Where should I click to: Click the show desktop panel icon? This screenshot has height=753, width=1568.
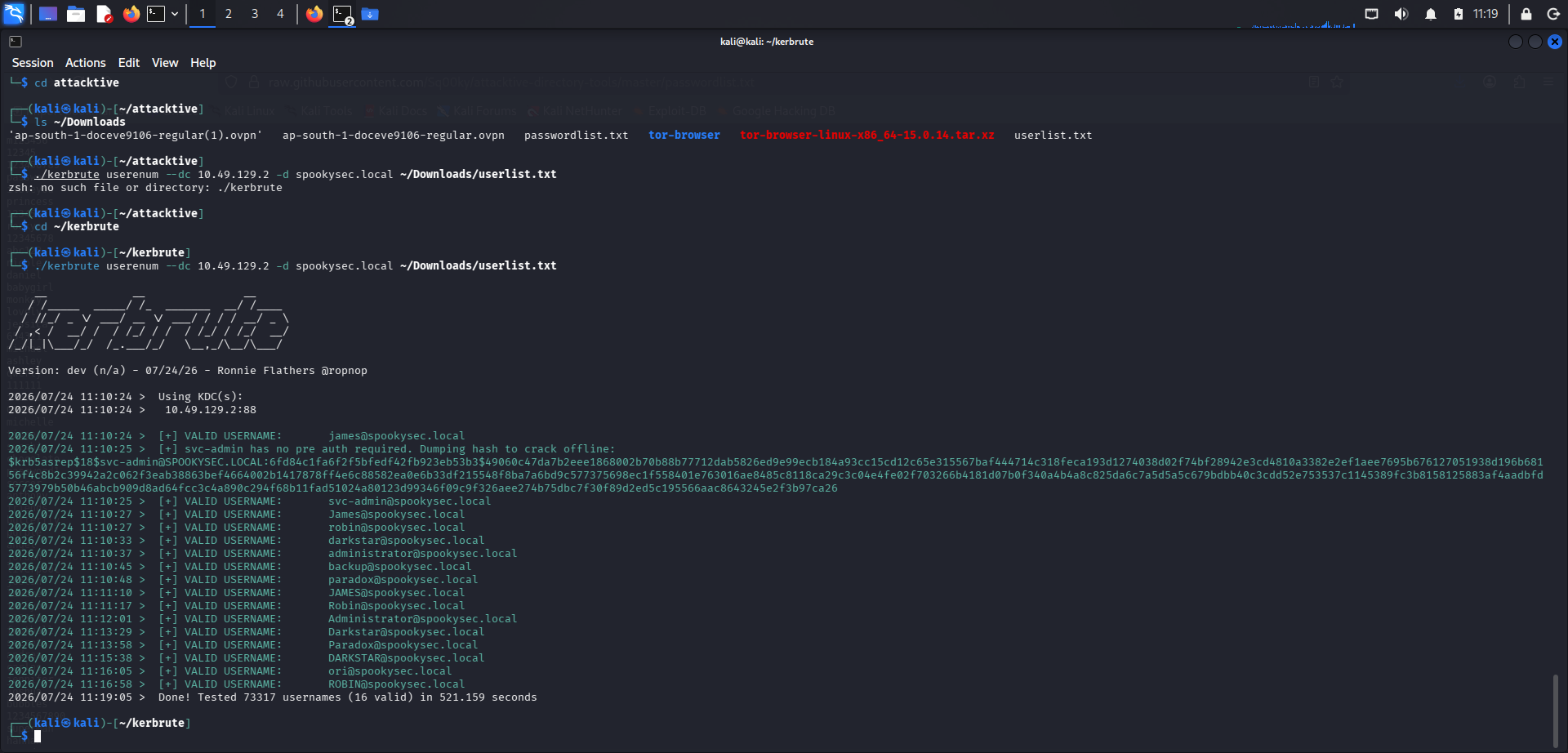pyautogui.click(x=48, y=14)
